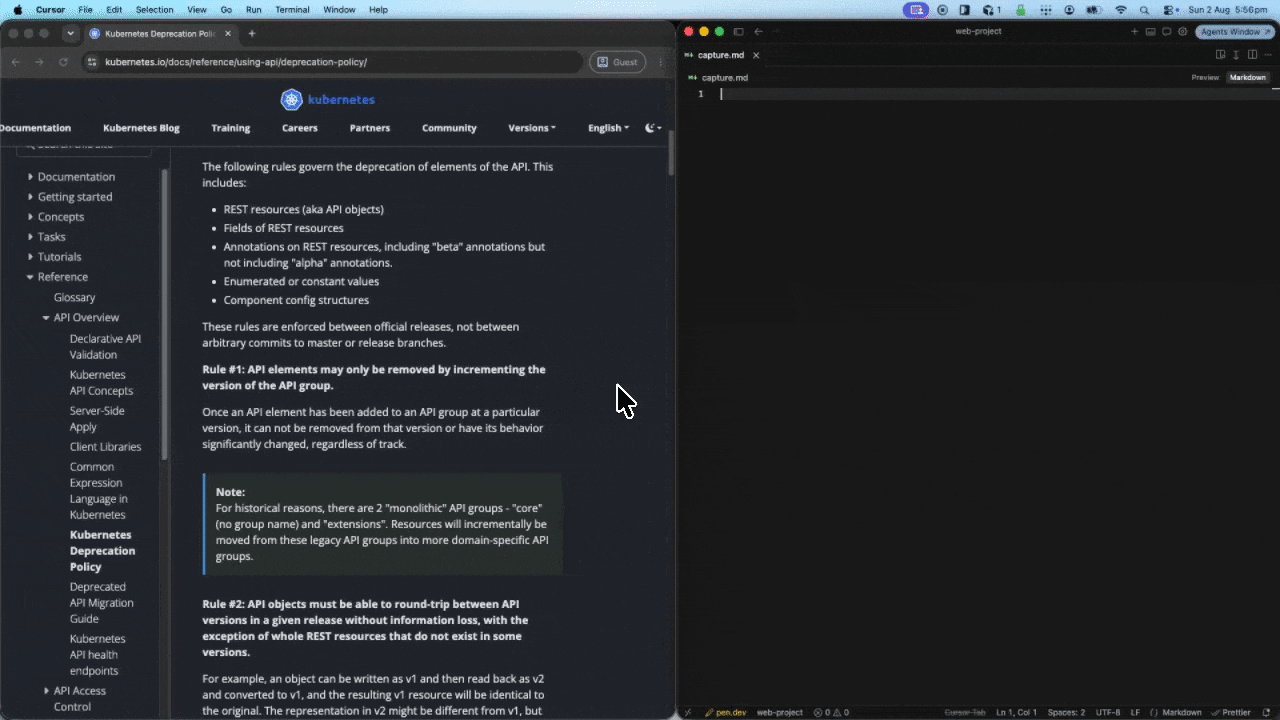Open editor more actions ellipsis
This screenshot has width=1280, height=720.
click(1268, 55)
